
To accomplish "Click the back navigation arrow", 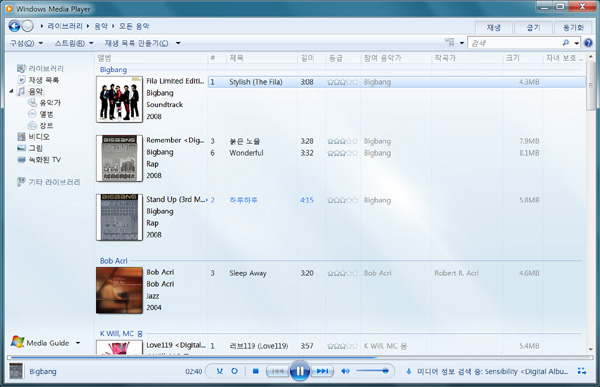I will [15, 26].
